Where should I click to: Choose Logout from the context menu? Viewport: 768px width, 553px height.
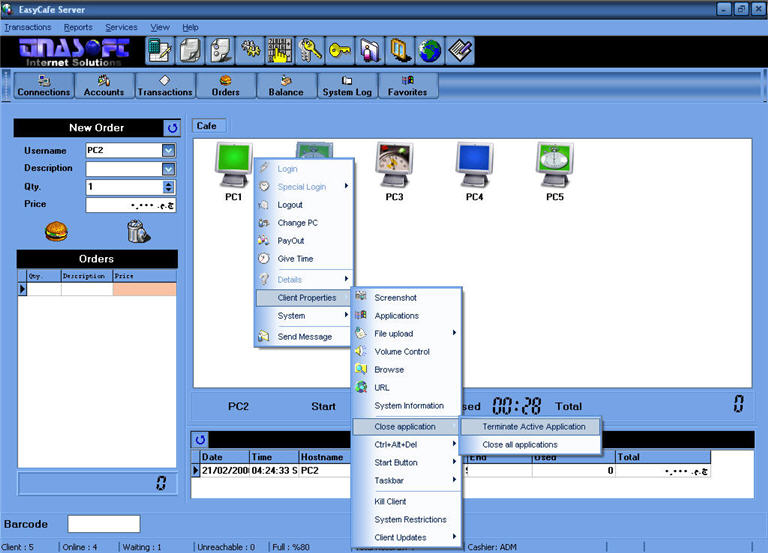click(304, 205)
